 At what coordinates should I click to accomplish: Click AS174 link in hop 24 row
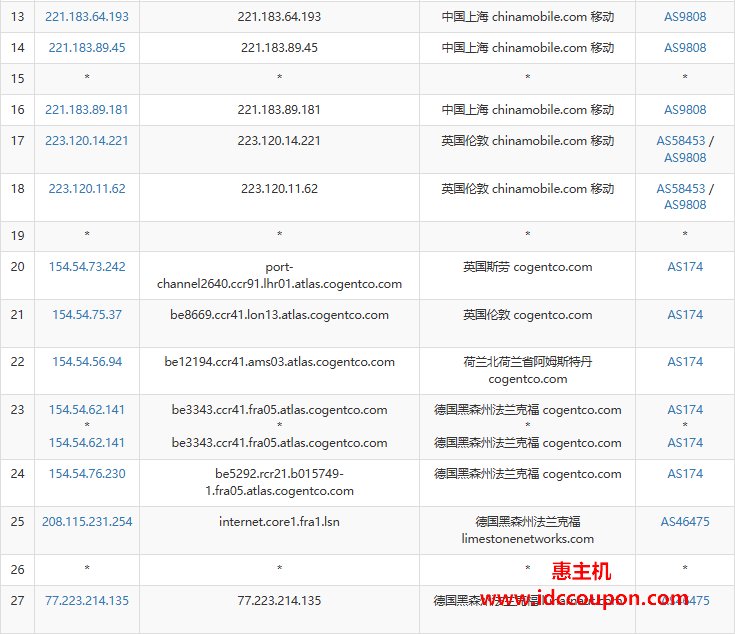[685, 474]
